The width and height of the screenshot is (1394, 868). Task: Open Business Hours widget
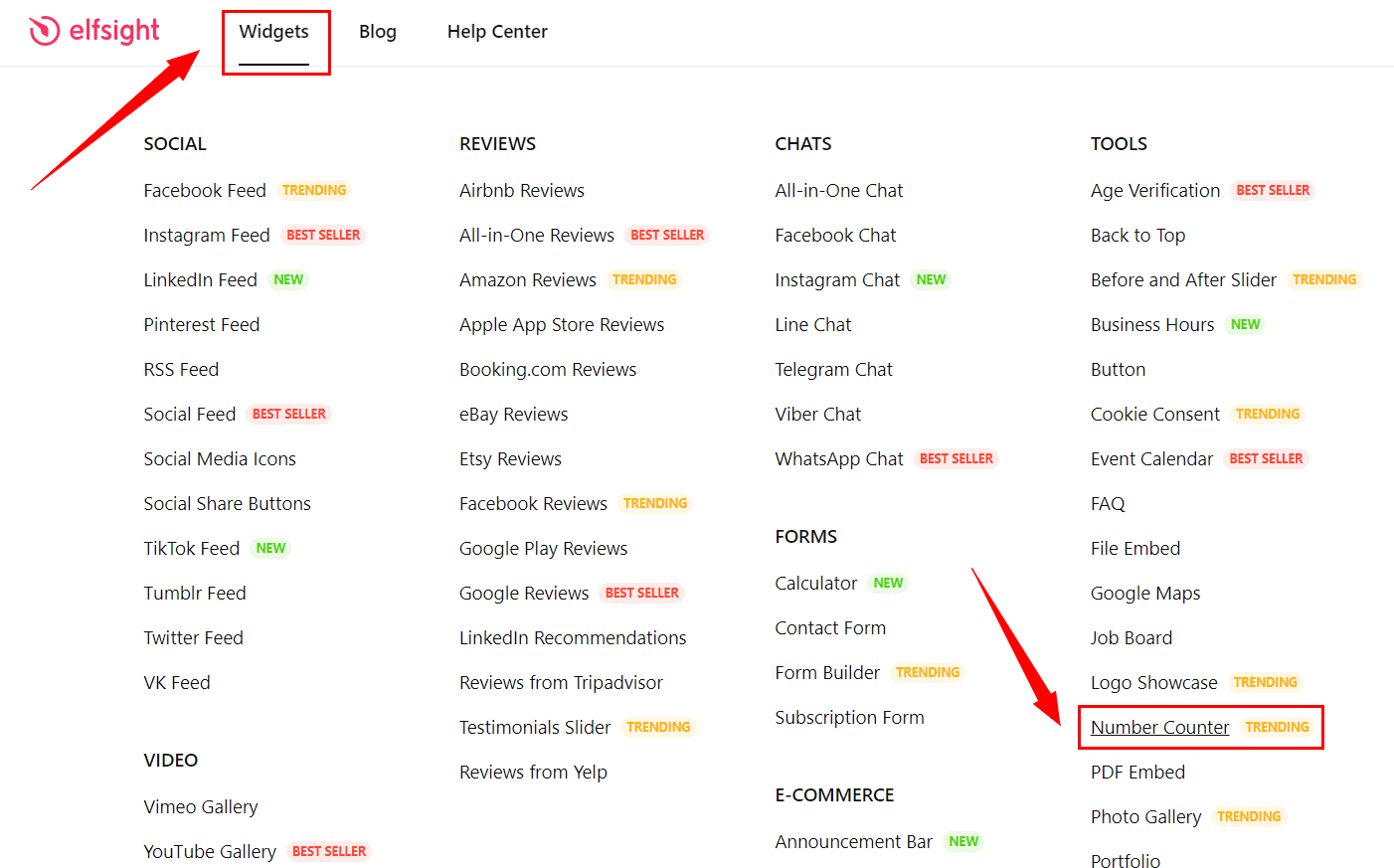pyautogui.click(x=1152, y=324)
